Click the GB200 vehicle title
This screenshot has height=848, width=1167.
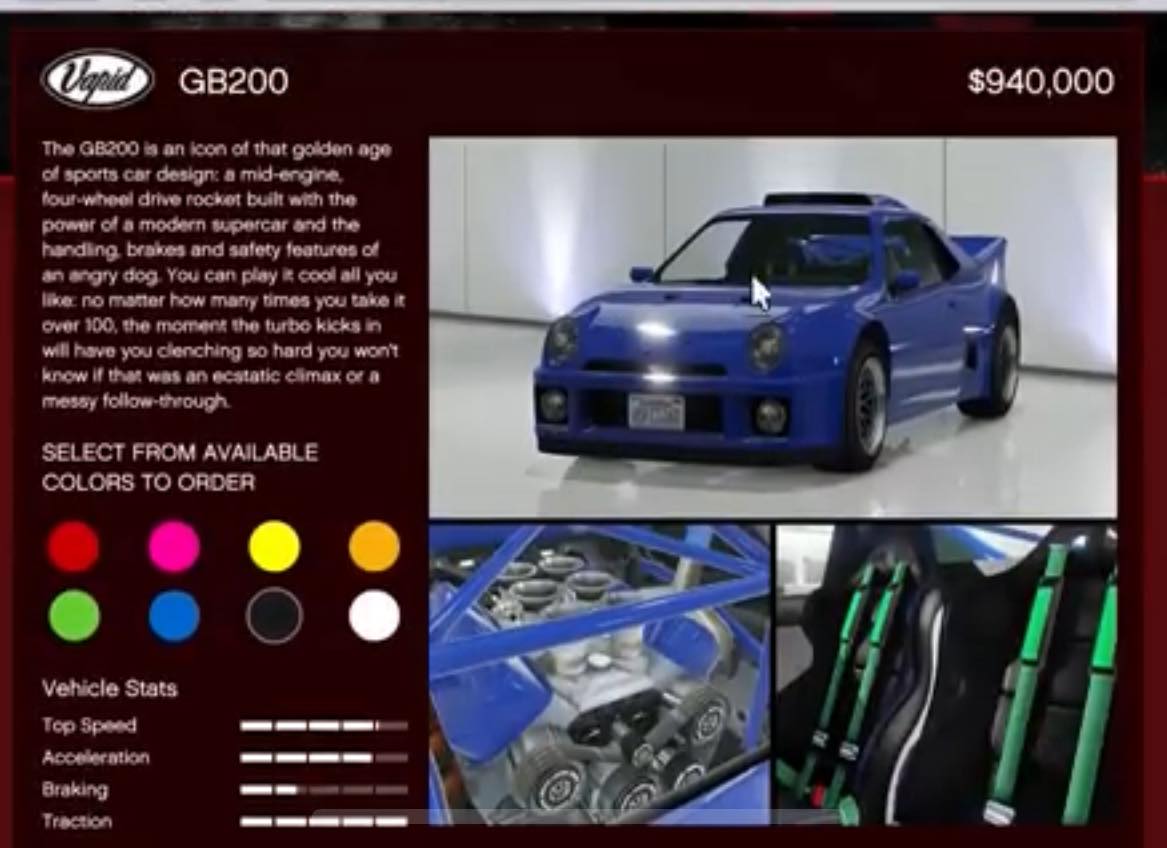click(x=233, y=81)
